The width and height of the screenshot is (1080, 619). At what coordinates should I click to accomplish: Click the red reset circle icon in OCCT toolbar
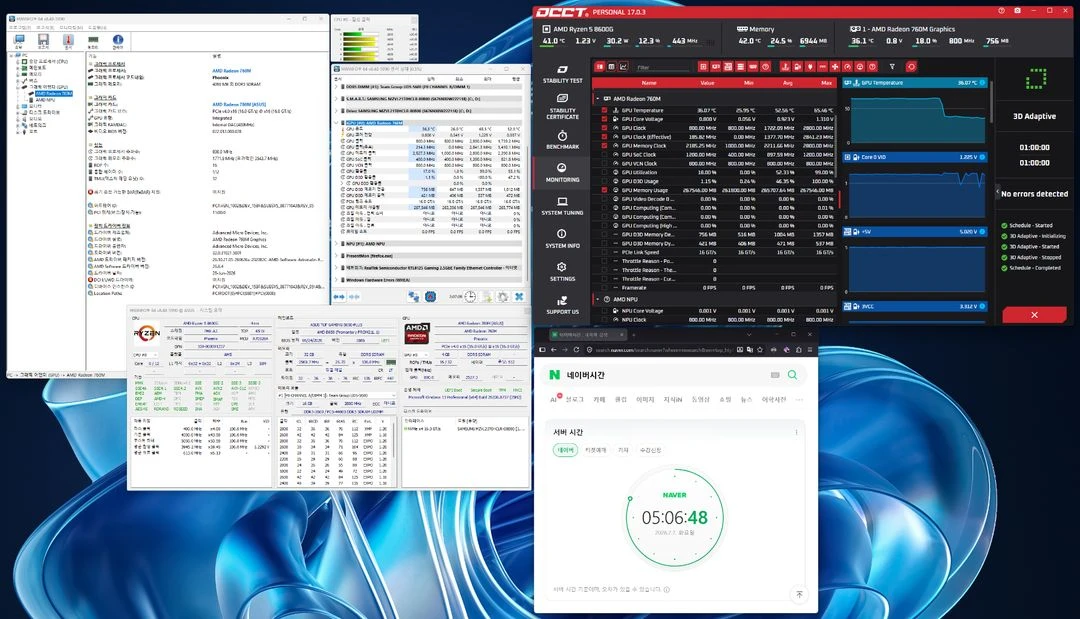[911, 67]
